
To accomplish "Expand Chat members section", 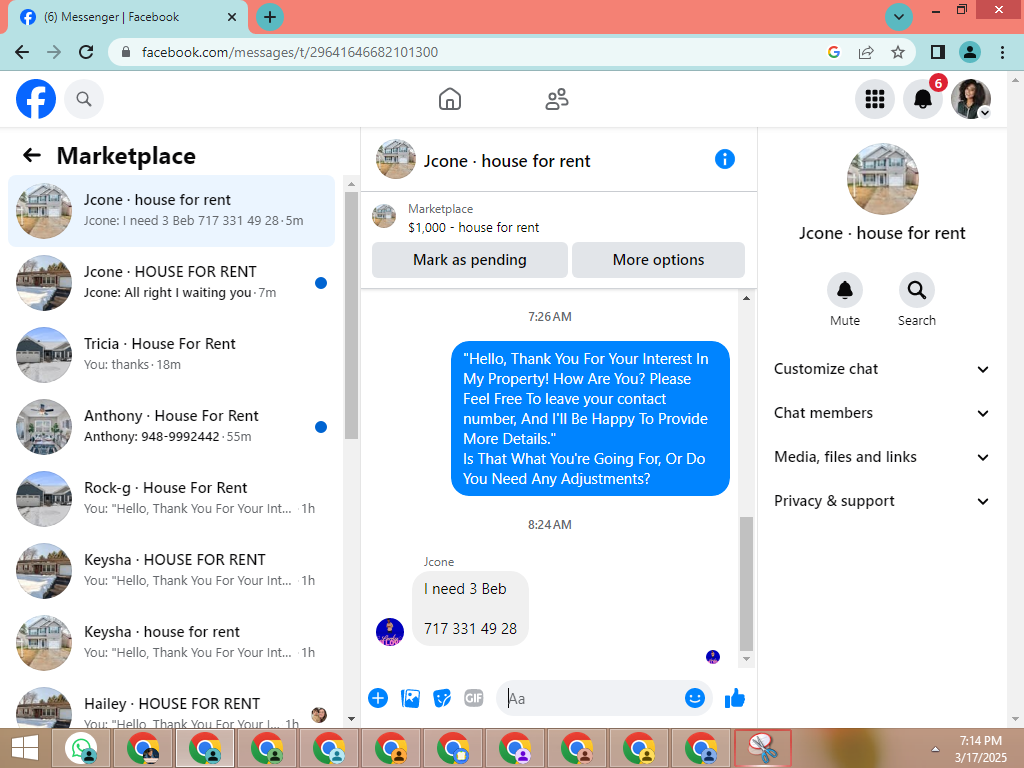I will click(881, 413).
